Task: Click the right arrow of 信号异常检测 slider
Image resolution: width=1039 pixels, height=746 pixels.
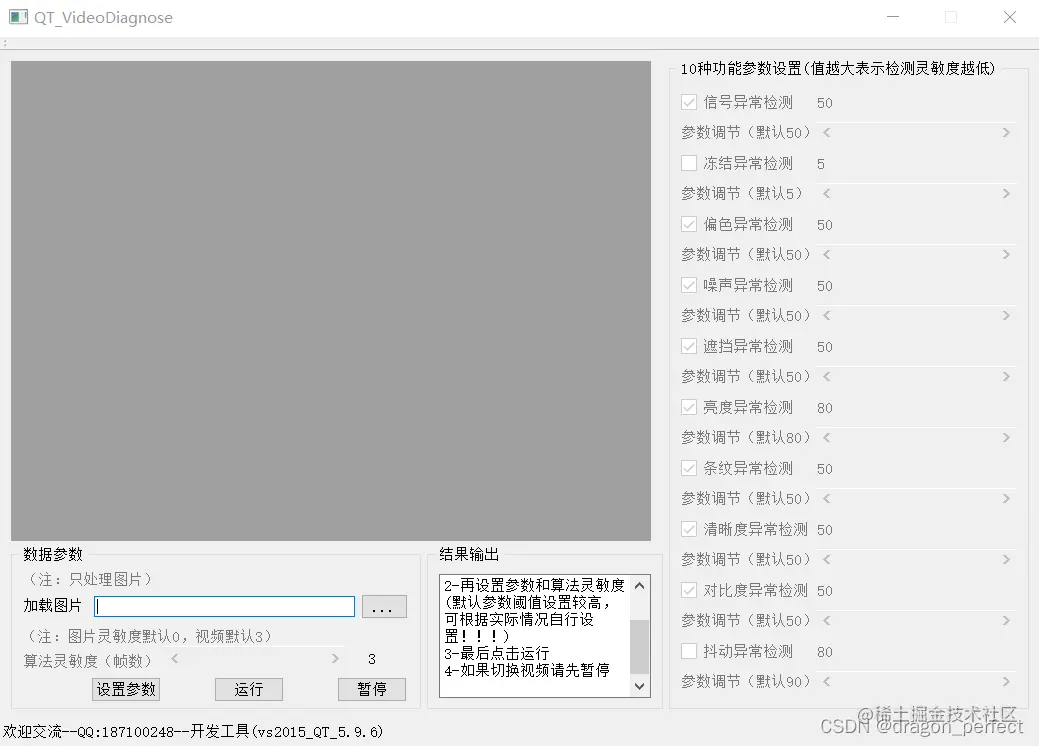Action: 1006,133
